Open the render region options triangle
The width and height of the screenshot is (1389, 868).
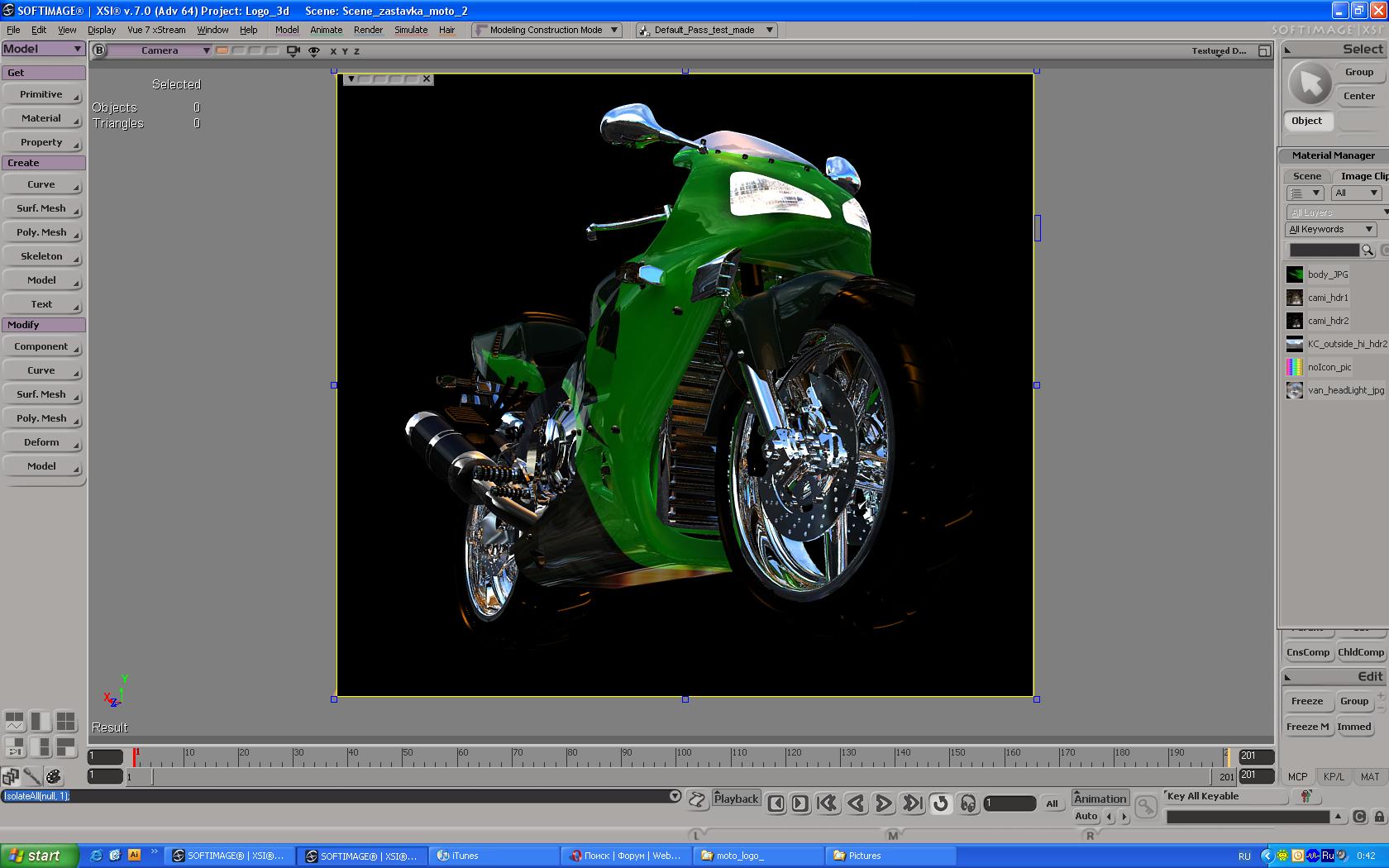351,79
